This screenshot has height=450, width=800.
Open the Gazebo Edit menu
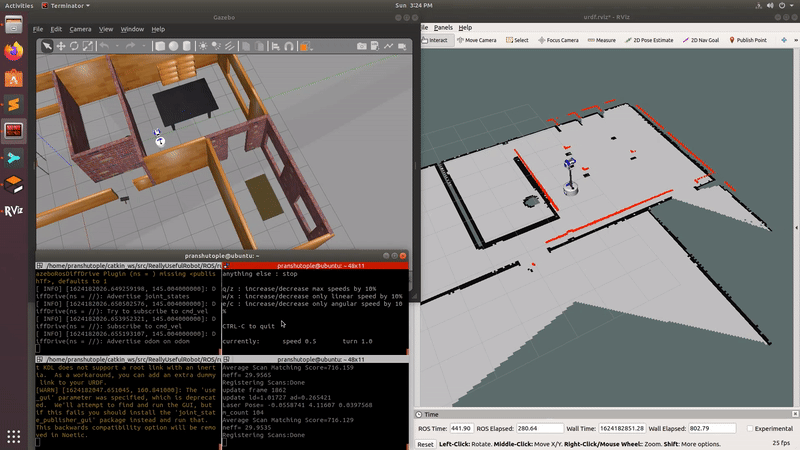click(x=56, y=29)
